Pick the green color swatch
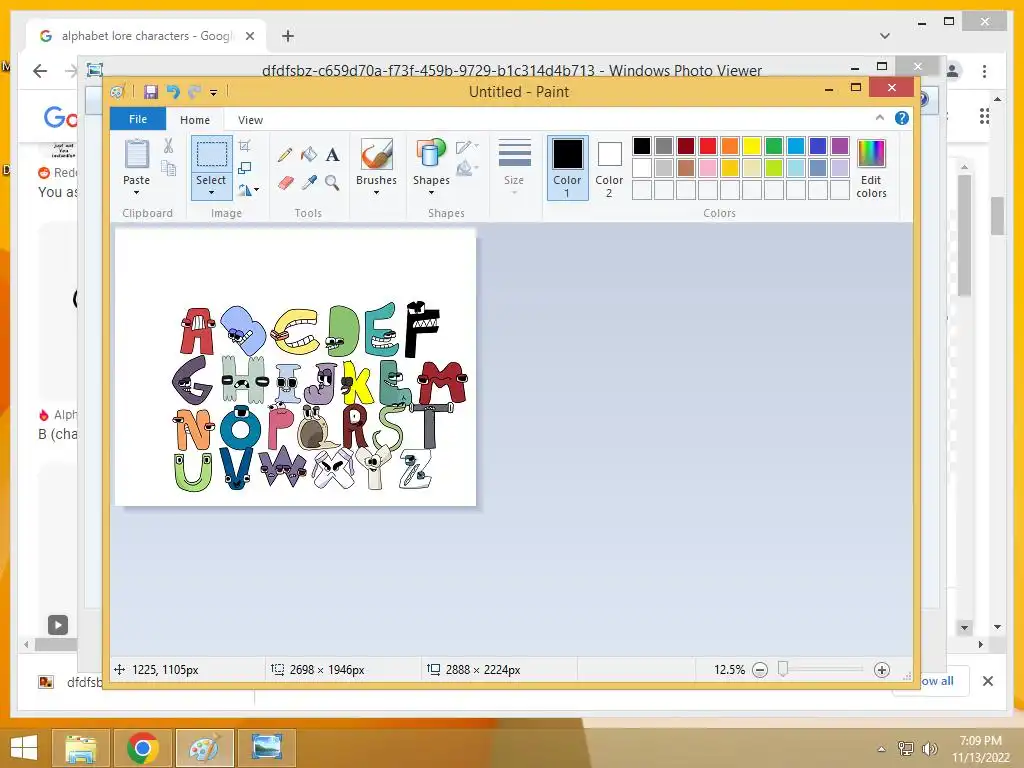 (x=774, y=146)
